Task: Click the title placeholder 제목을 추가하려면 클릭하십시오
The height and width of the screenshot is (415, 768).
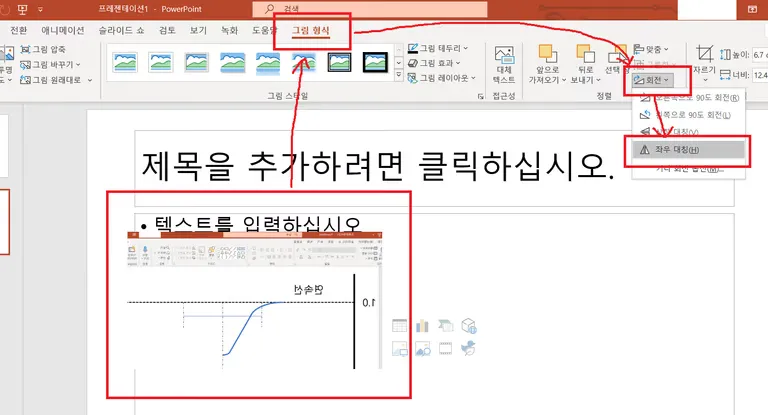Action: tap(377, 166)
